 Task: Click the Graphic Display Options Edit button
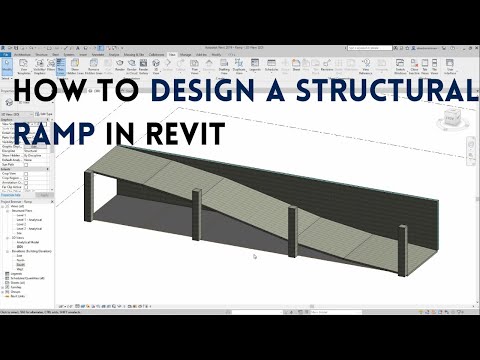(34, 147)
